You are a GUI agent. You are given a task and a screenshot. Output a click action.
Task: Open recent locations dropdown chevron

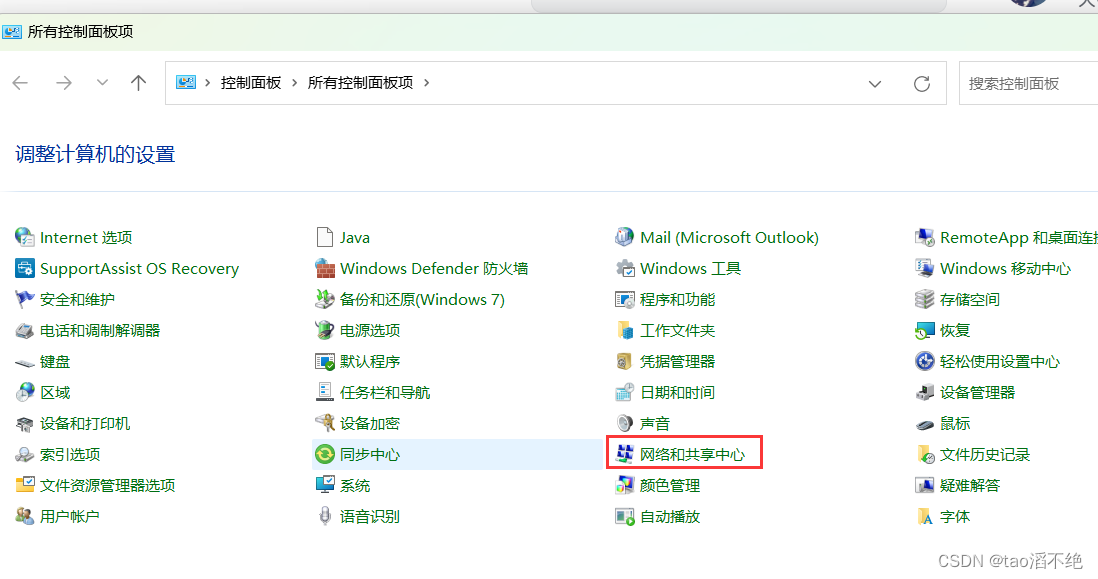(102, 83)
